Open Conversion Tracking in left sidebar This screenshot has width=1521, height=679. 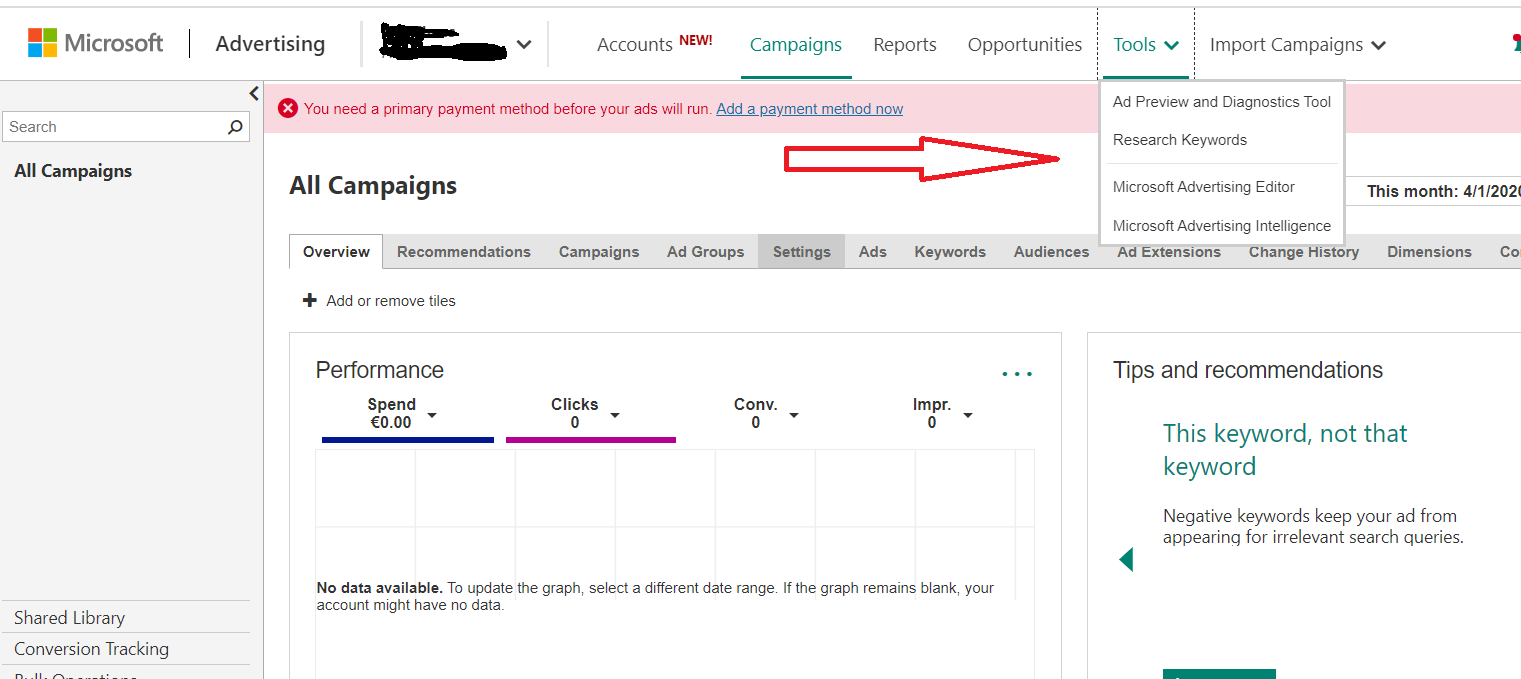click(92, 649)
